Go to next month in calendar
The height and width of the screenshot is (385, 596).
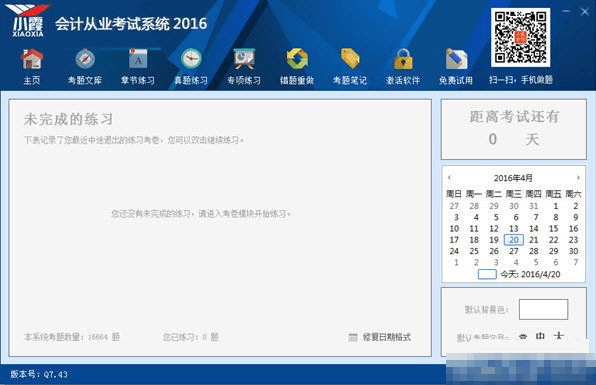[x=578, y=177]
